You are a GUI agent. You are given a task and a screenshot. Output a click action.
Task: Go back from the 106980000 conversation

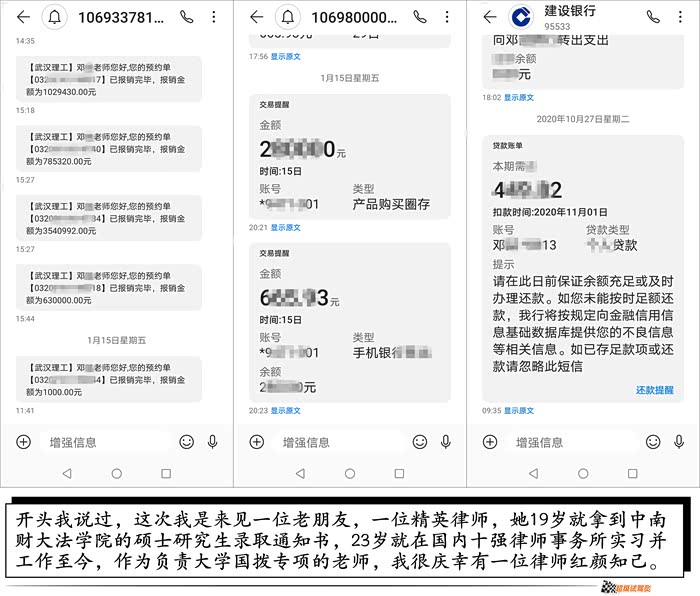coord(256,17)
